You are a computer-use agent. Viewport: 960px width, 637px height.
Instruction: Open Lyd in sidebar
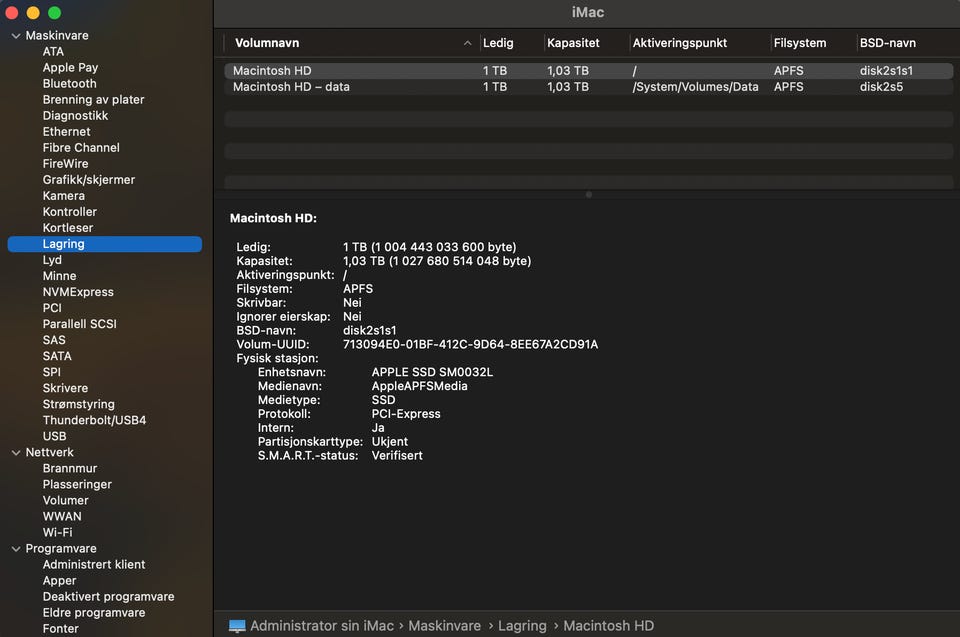pos(52,260)
